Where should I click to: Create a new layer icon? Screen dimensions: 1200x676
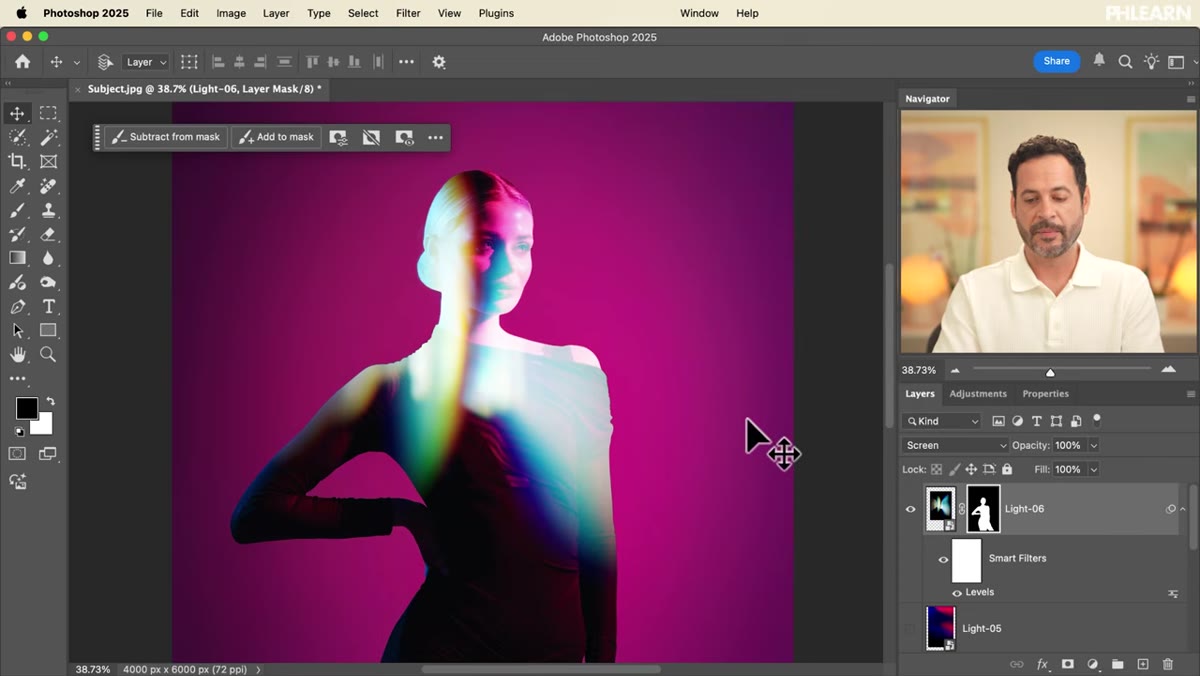pos(1143,664)
